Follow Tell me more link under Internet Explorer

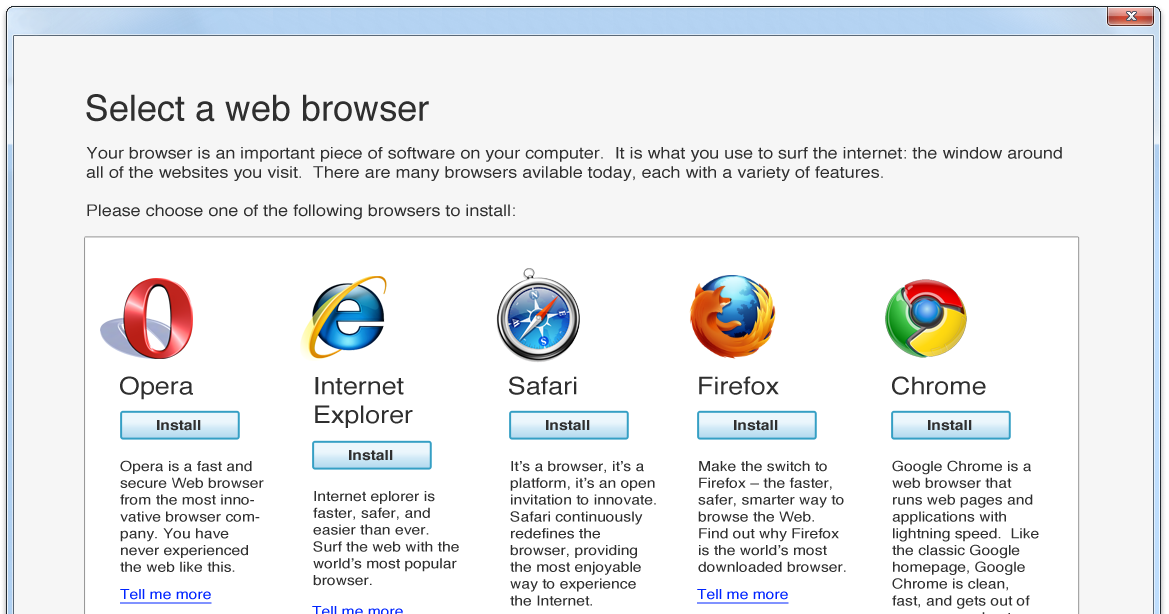click(x=358, y=609)
